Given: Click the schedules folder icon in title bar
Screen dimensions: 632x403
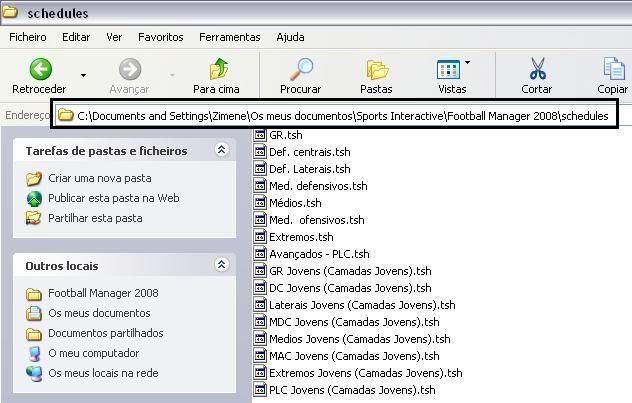Looking at the screenshot, I should click(x=10, y=12).
